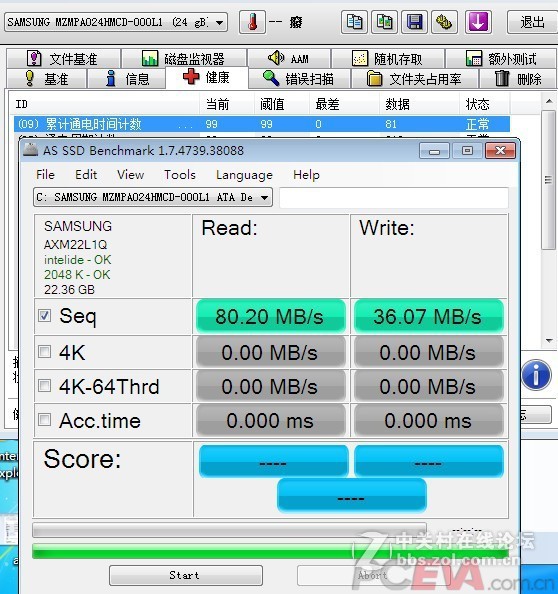558x594 pixels.
Task: Open the drive selector in HD Tune
Action: tap(116, 22)
